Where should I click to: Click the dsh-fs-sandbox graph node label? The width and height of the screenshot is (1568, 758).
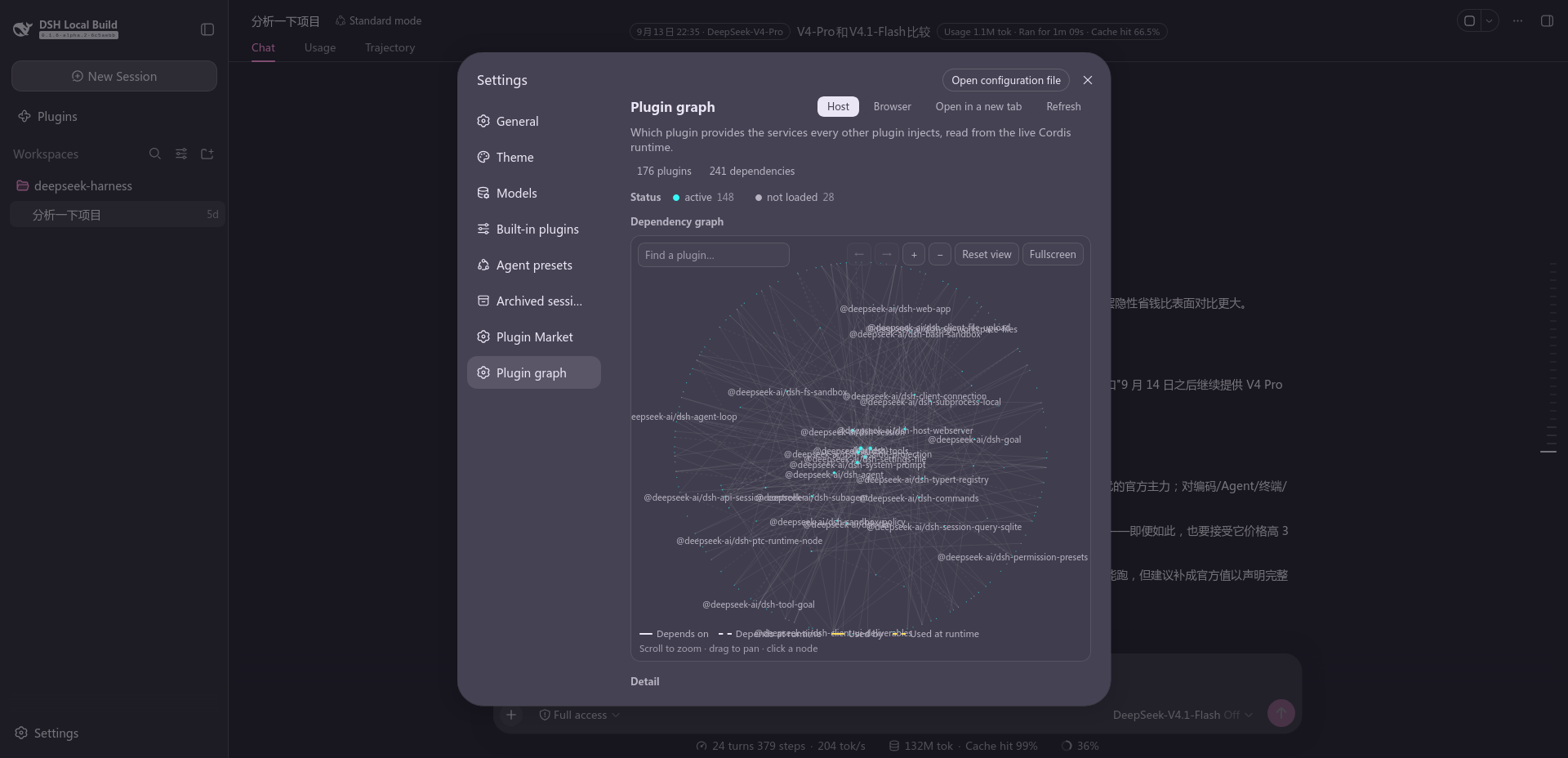coord(787,392)
